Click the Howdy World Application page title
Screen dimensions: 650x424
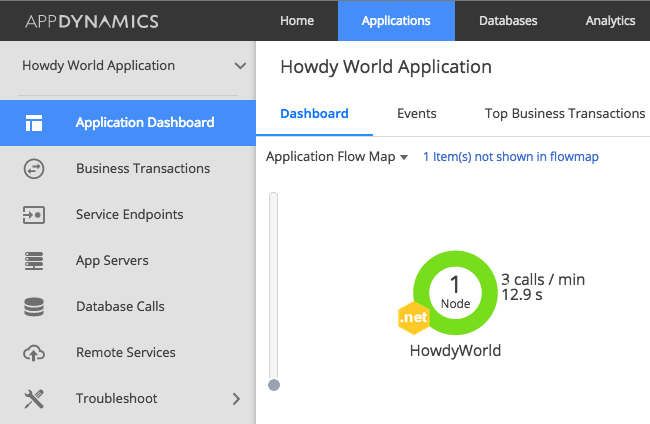[x=386, y=67]
